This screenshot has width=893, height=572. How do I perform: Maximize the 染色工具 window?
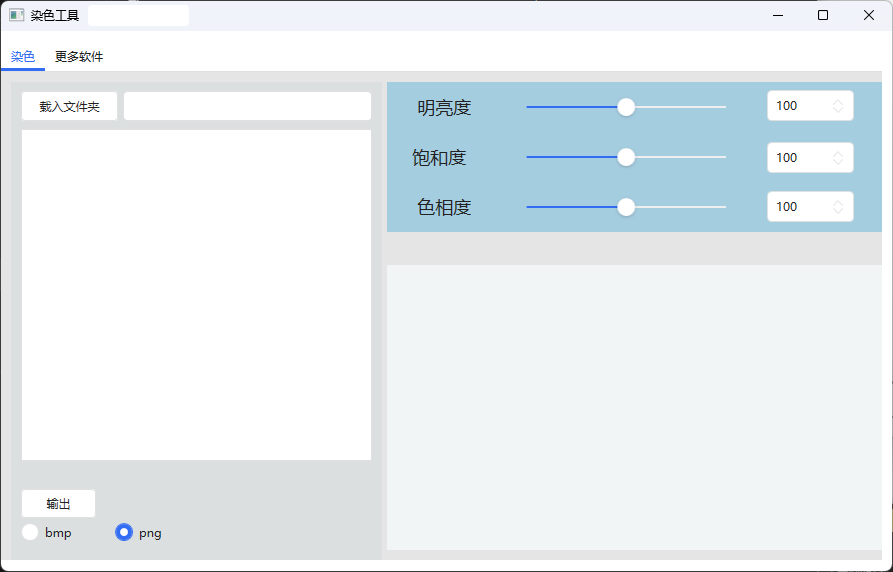(823, 15)
